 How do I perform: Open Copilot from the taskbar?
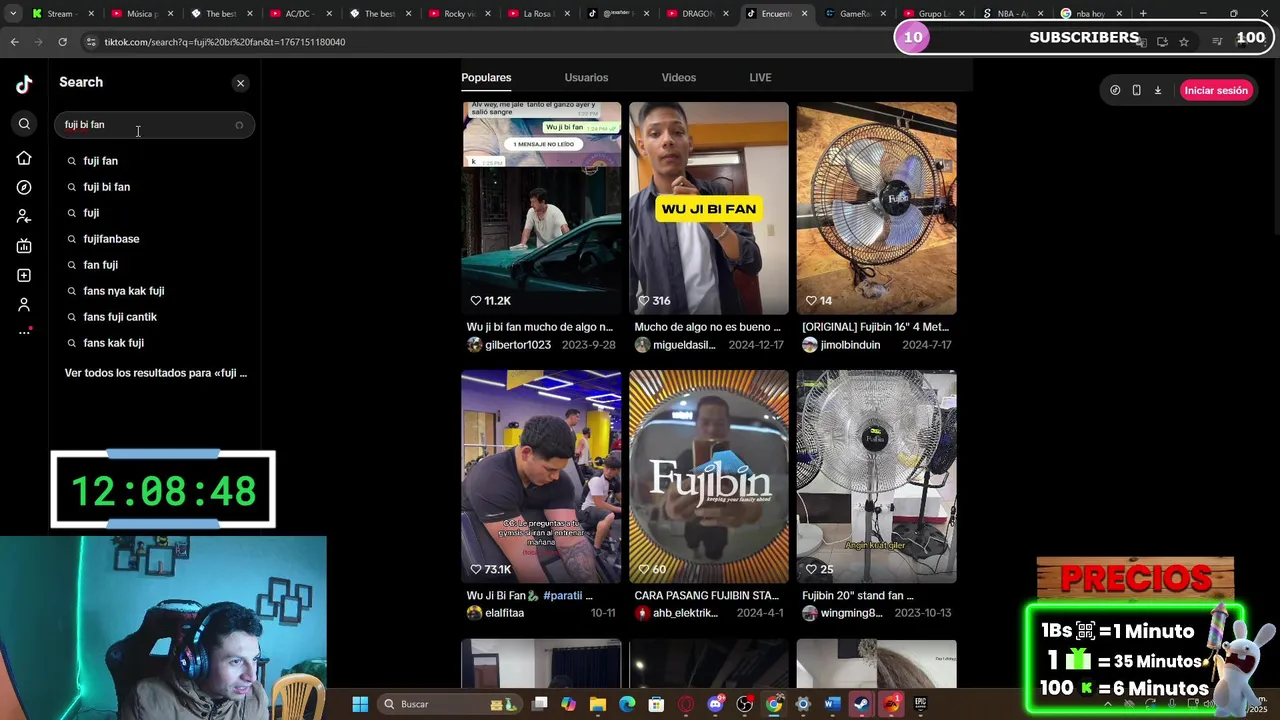[568, 704]
